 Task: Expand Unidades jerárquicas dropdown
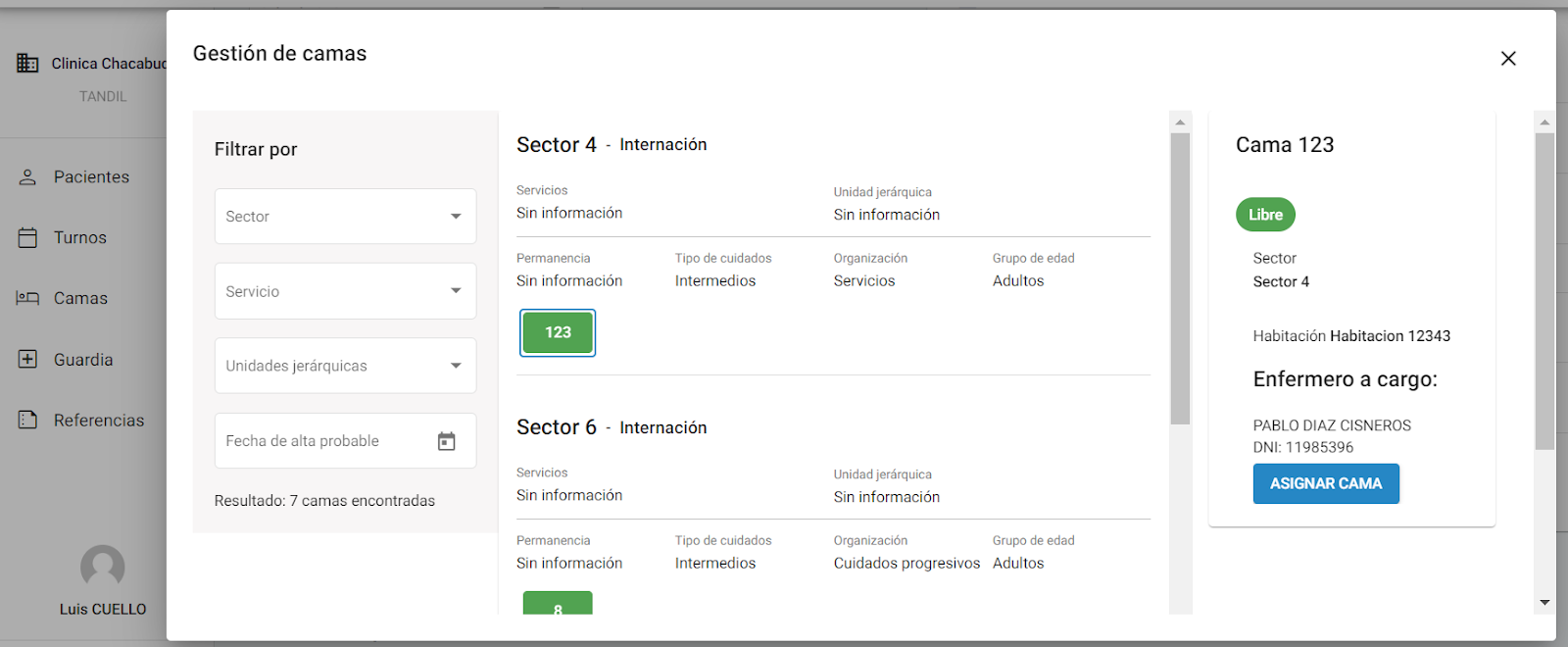pos(346,366)
